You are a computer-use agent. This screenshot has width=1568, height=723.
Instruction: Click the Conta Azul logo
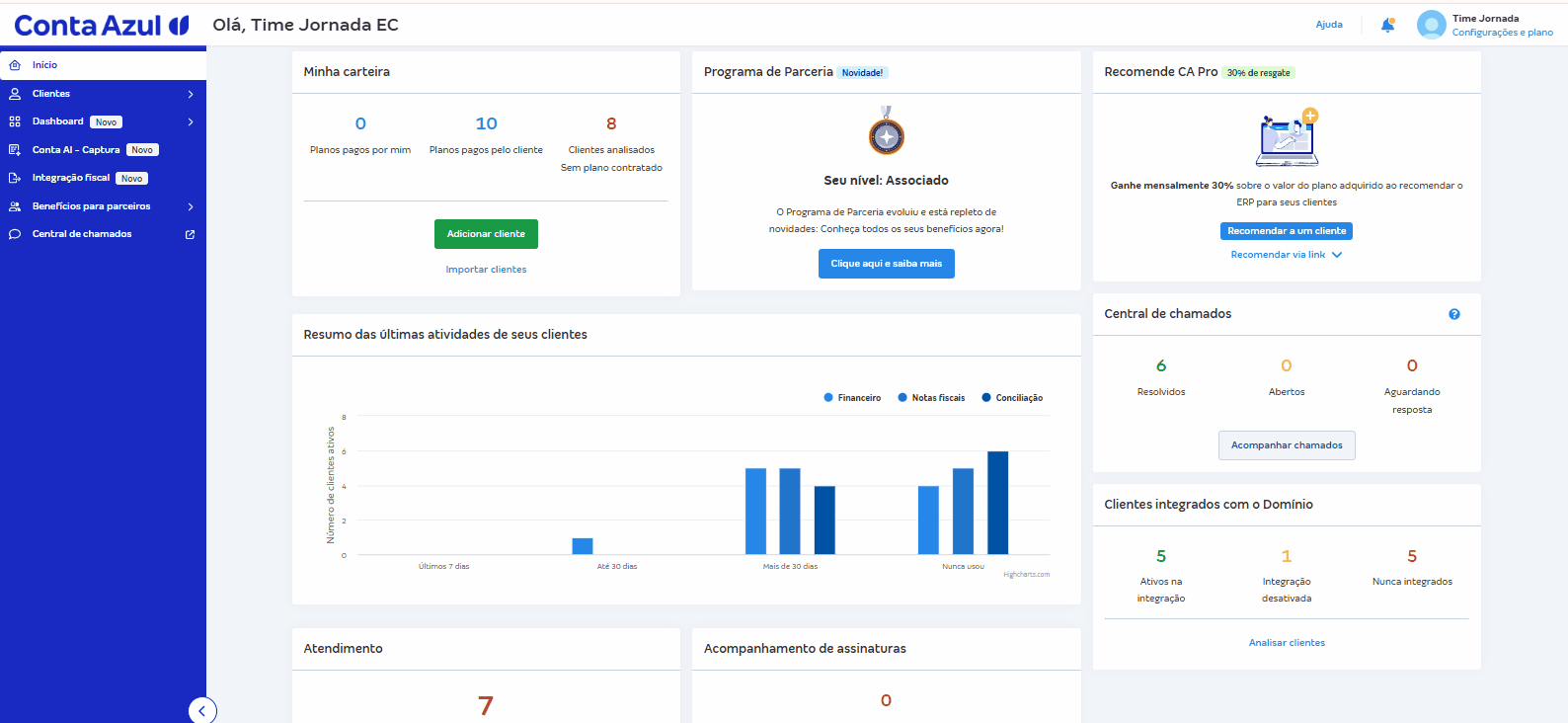[102, 25]
